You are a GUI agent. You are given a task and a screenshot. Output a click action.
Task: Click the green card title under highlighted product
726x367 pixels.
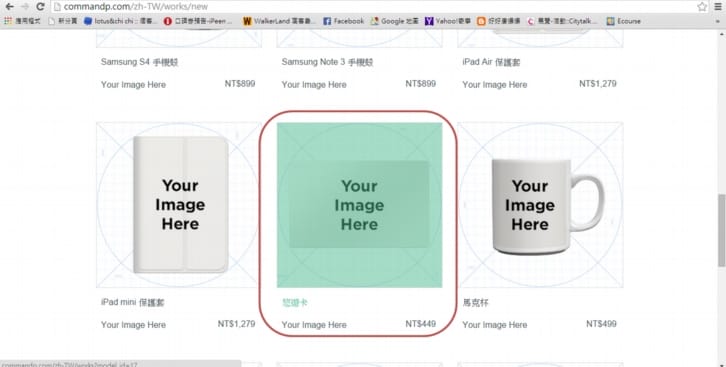click(x=294, y=303)
